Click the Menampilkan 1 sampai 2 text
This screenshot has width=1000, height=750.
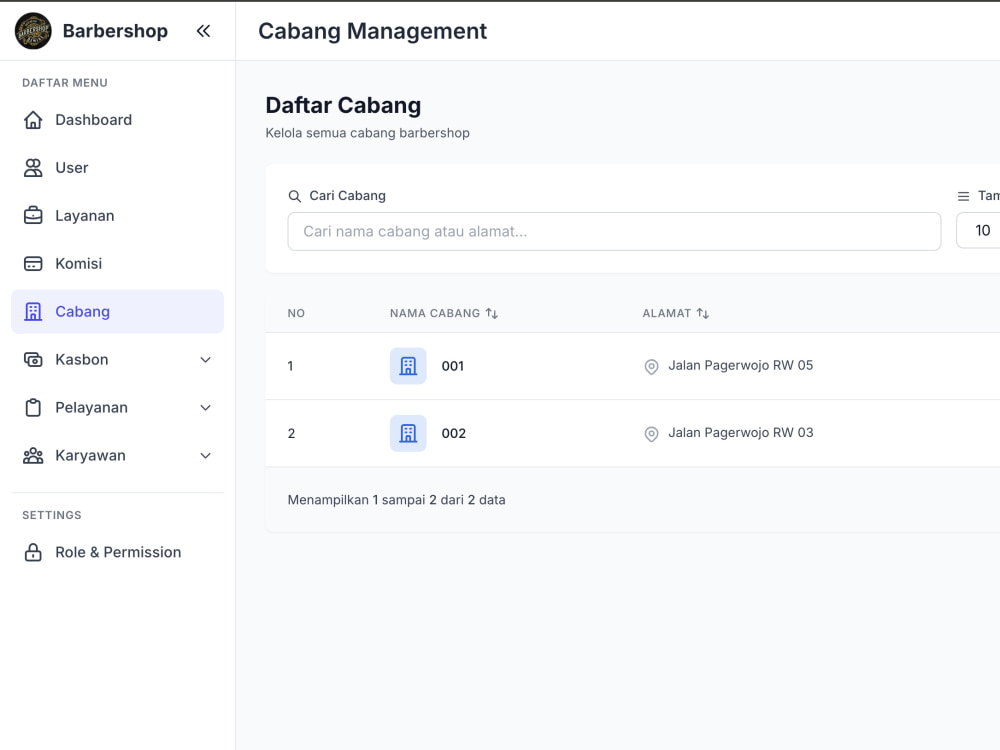396,500
